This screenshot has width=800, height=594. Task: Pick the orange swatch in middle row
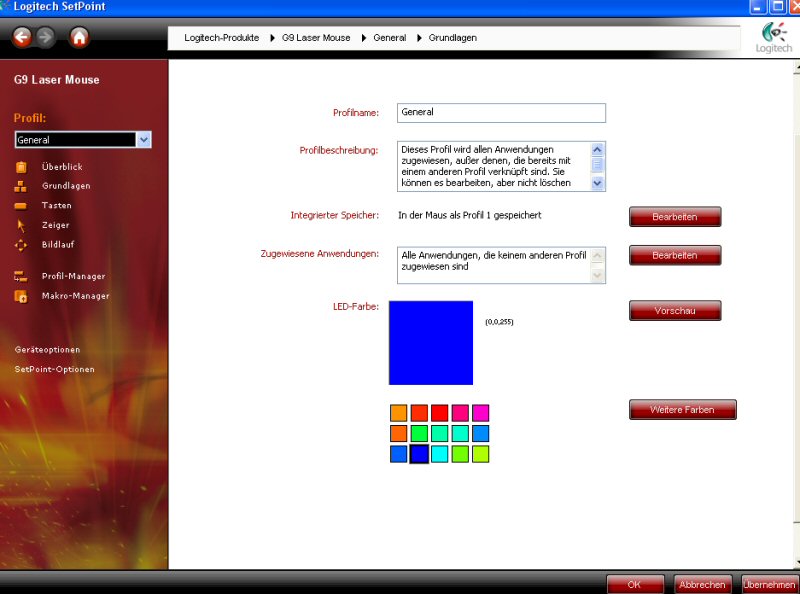(x=398, y=433)
